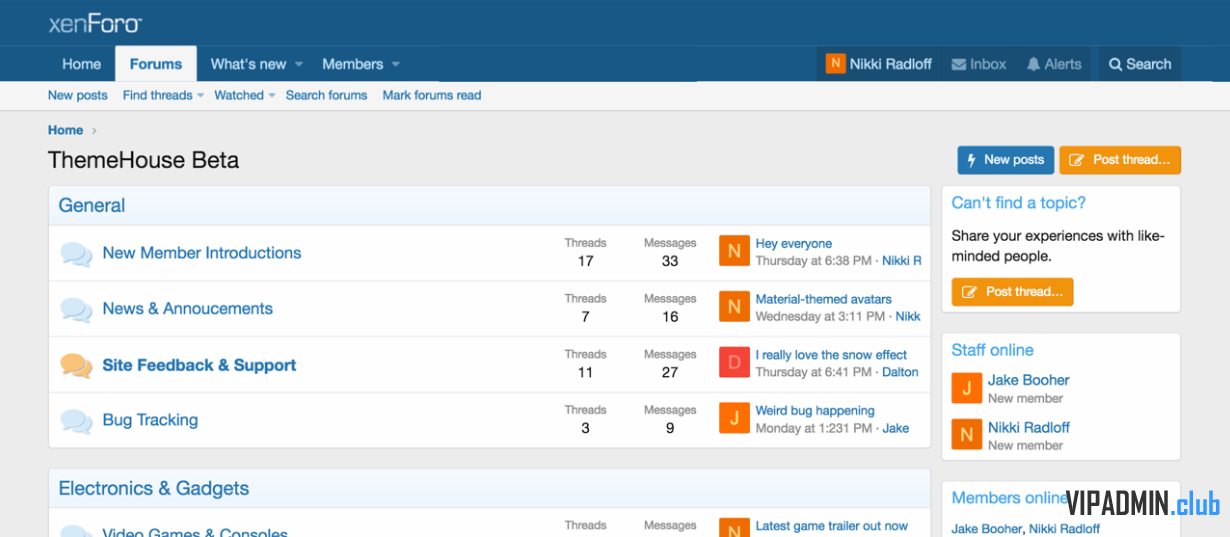Viewport: 1230px width, 537px height.
Task: Click Post thread button beside New posts
Action: tap(1120, 160)
